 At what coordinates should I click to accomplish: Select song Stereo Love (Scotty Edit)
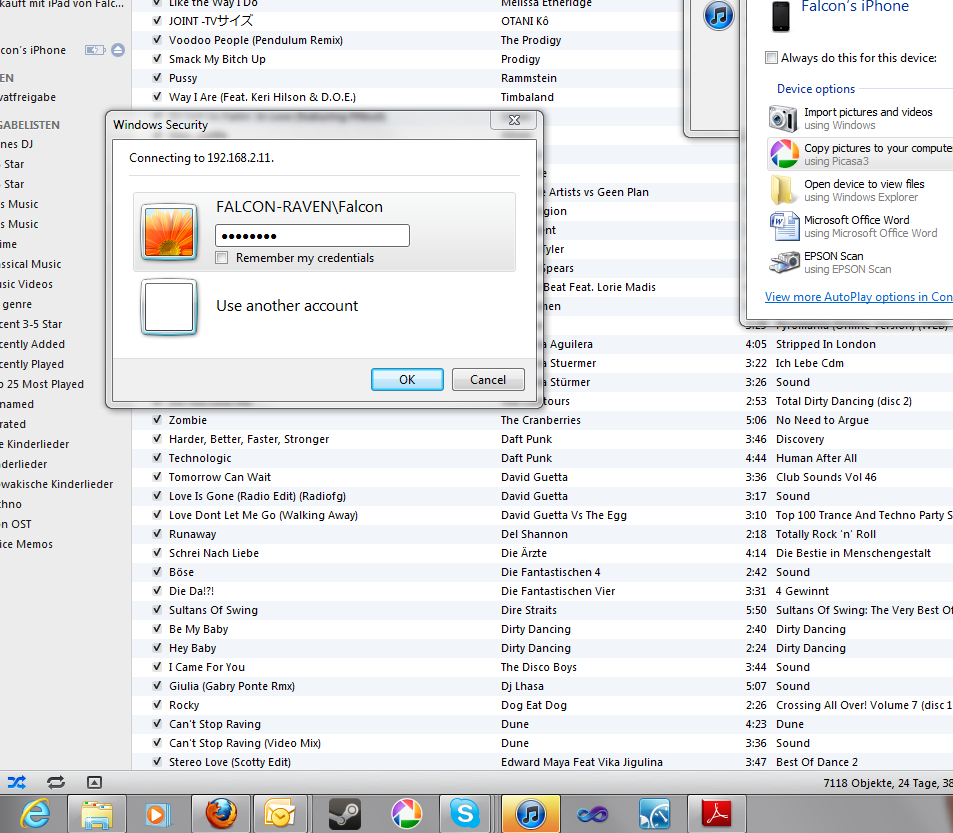230,762
